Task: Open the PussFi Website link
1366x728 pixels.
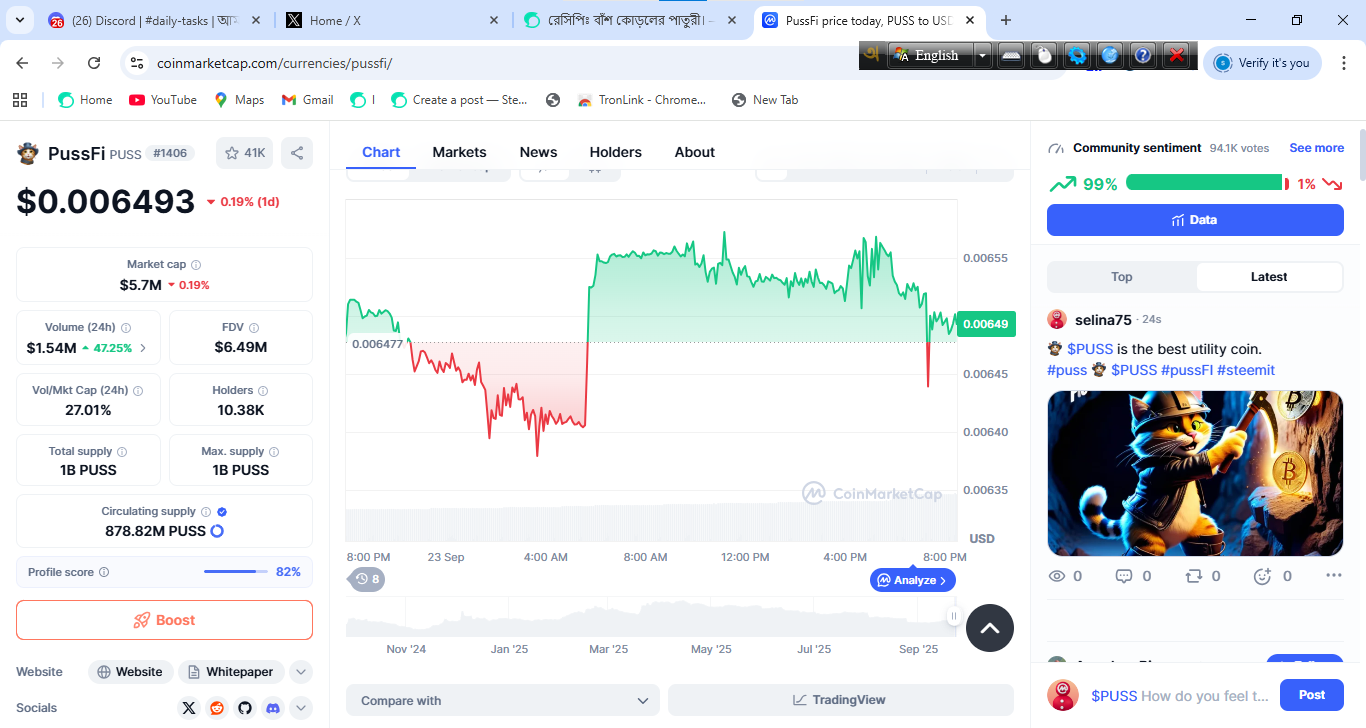Action: click(131, 672)
